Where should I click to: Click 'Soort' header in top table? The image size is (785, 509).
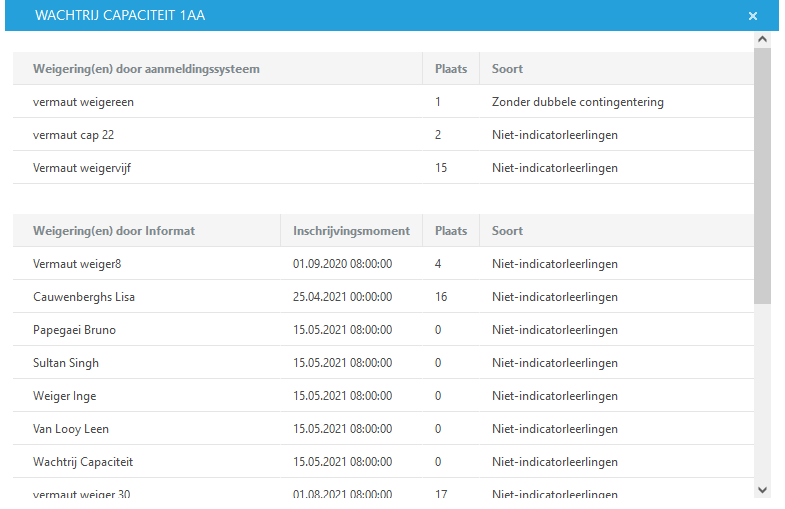pyautogui.click(x=507, y=69)
